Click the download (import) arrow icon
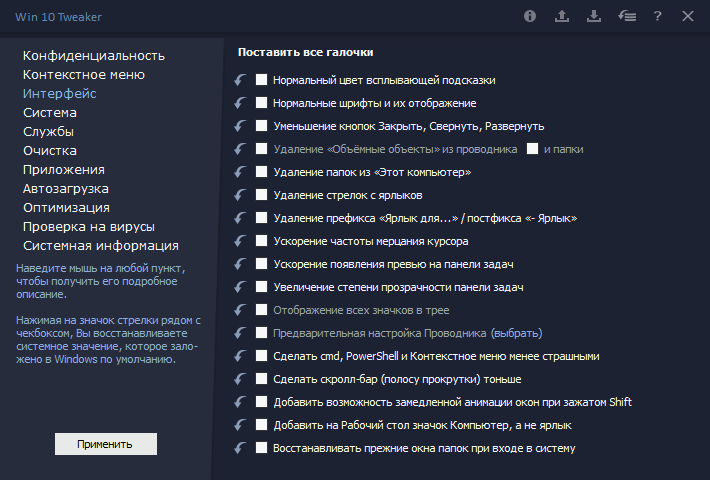 (x=593, y=16)
